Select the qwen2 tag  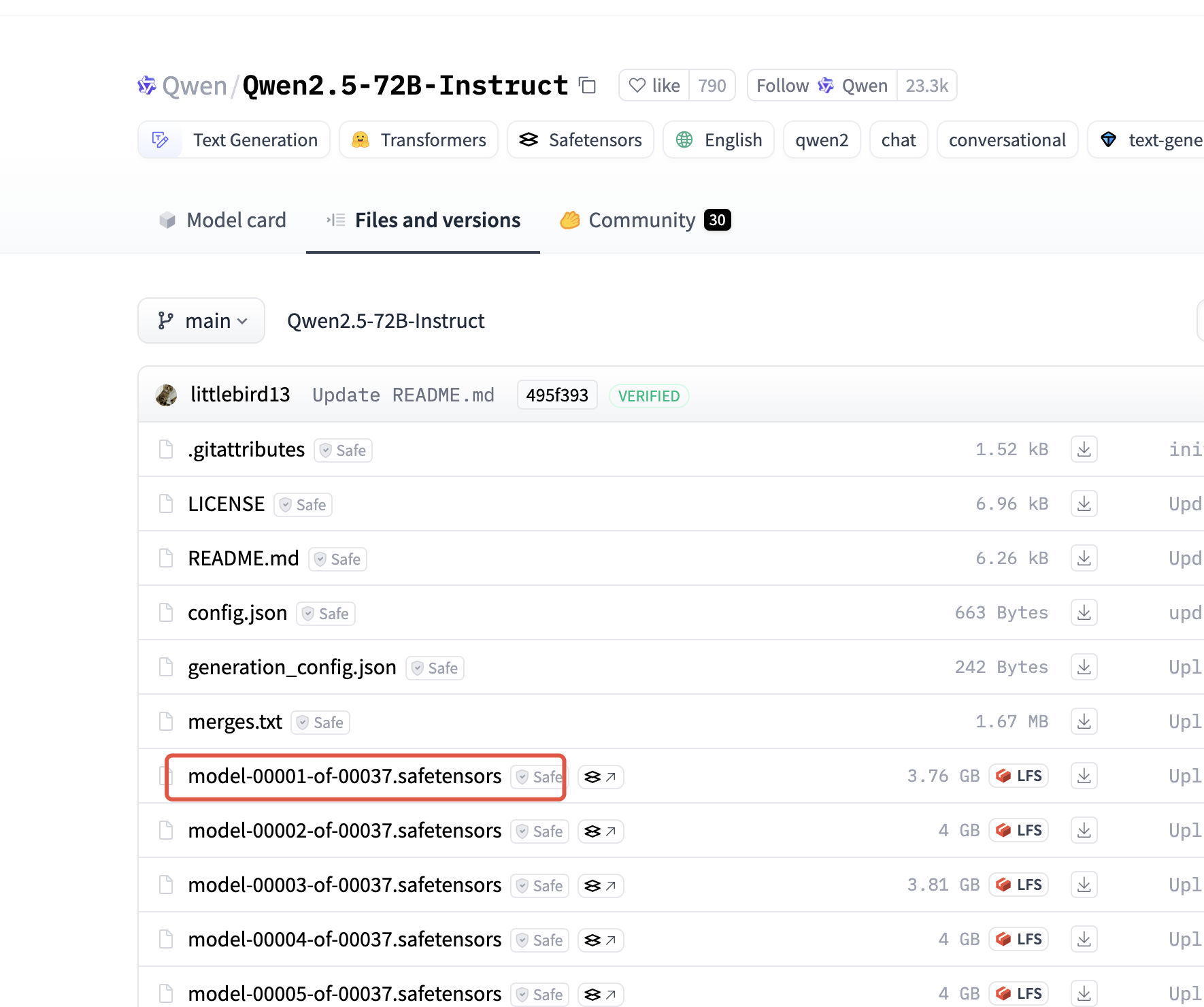[822, 139]
